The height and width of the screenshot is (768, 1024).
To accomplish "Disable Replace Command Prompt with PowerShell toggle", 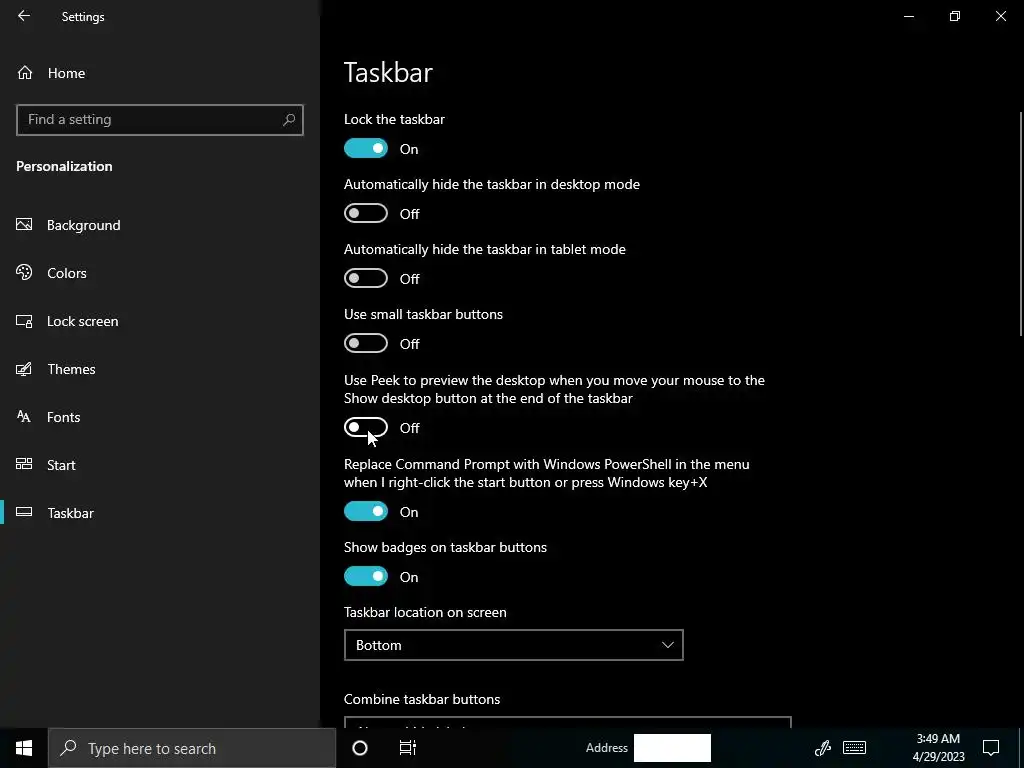I will point(366,511).
